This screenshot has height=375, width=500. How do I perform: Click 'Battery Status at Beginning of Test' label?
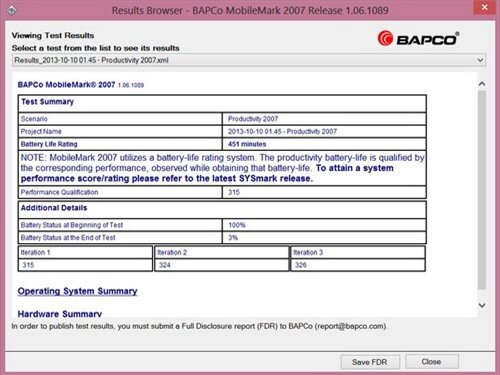coord(72,225)
